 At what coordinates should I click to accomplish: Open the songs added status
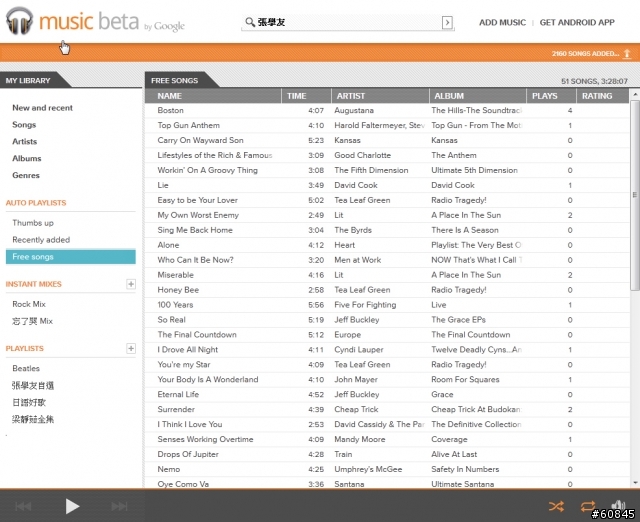[585, 53]
